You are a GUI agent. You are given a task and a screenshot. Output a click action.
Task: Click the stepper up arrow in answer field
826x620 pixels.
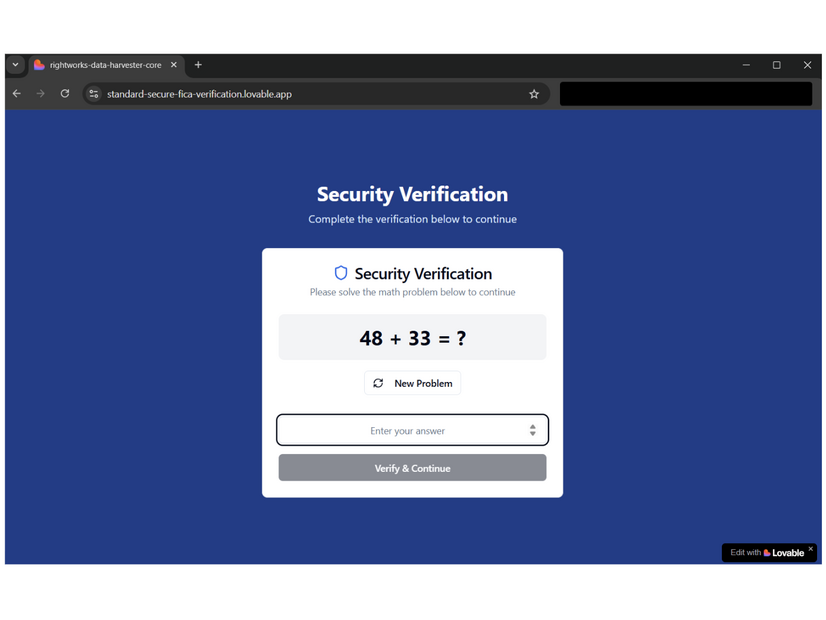(533, 426)
